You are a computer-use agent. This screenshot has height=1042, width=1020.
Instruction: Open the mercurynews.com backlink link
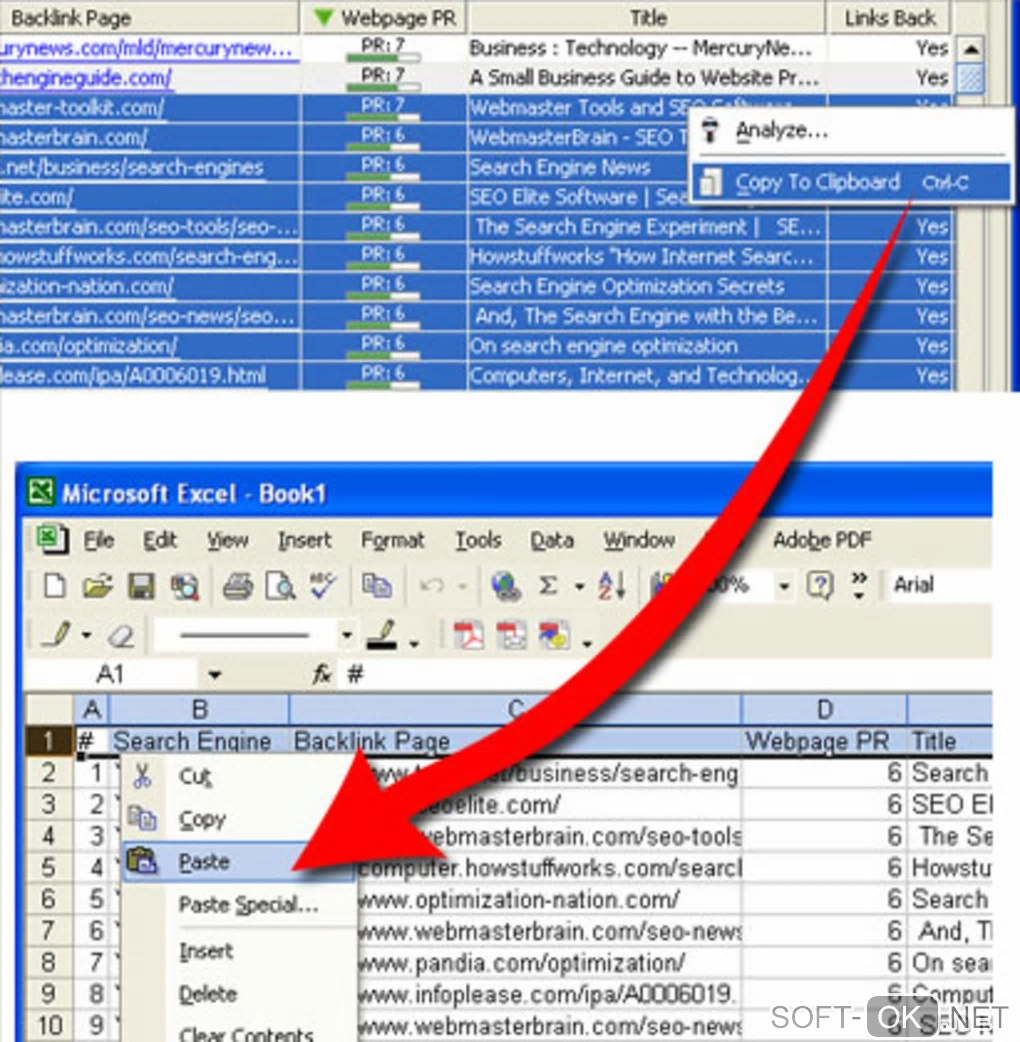146,49
